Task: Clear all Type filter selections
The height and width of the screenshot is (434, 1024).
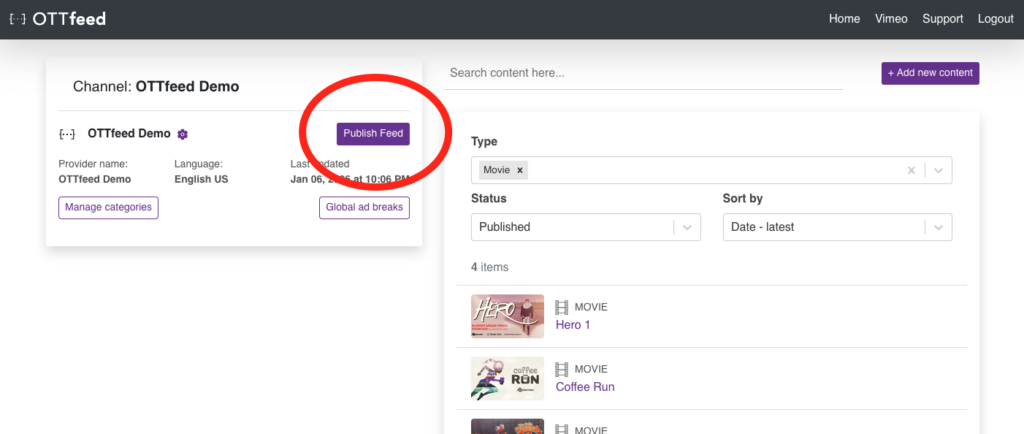Action: coord(912,170)
